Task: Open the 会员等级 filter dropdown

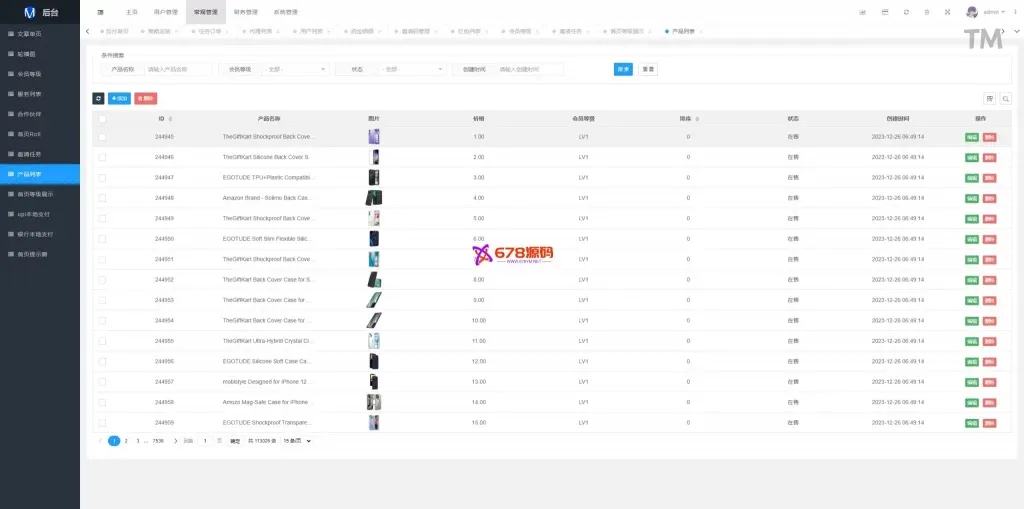Action: pyautogui.click(x=293, y=70)
